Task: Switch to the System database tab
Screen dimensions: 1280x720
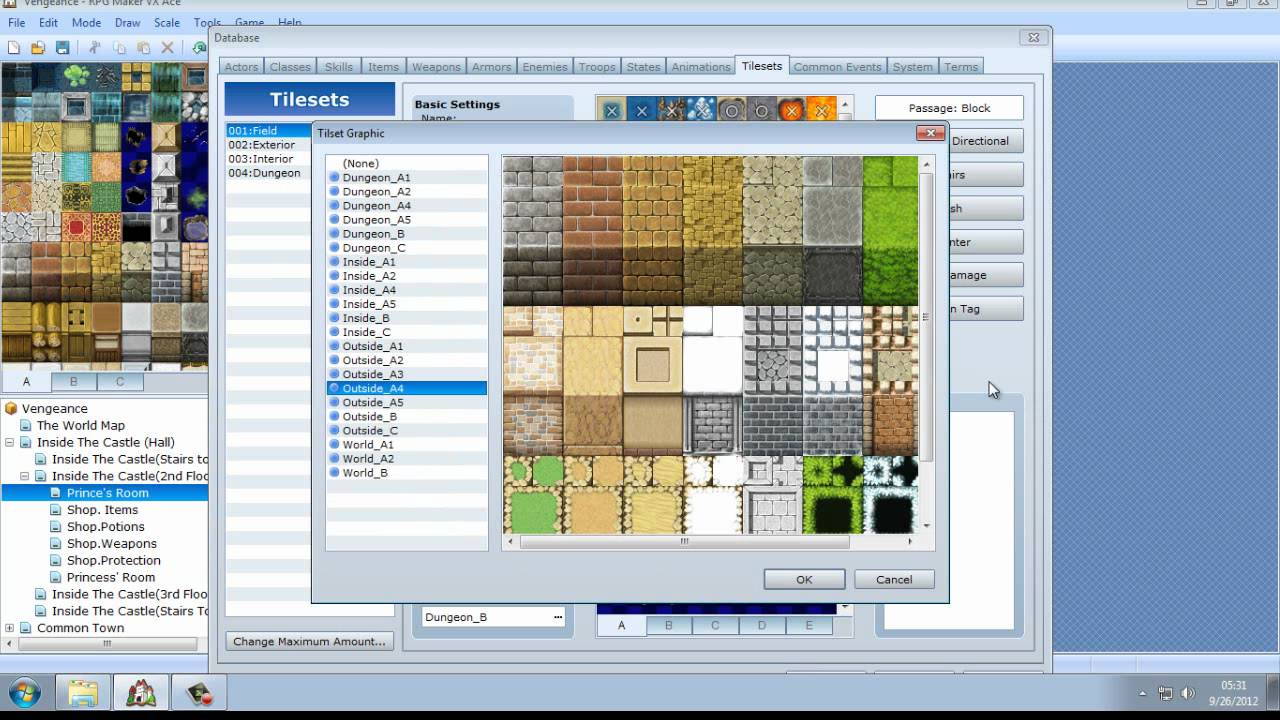Action: [x=912, y=66]
